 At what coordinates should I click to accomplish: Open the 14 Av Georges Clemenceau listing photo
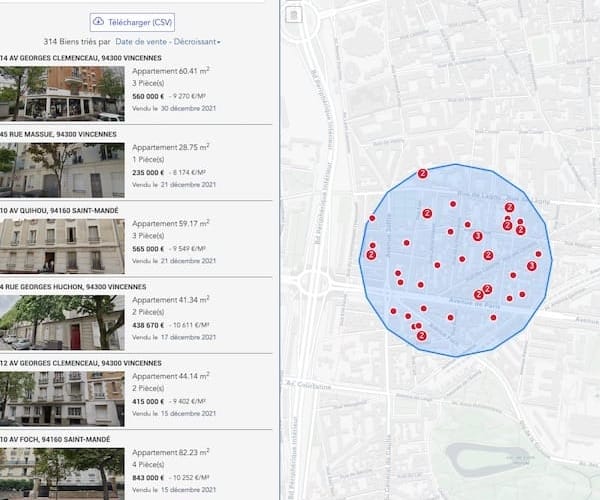(x=62, y=93)
